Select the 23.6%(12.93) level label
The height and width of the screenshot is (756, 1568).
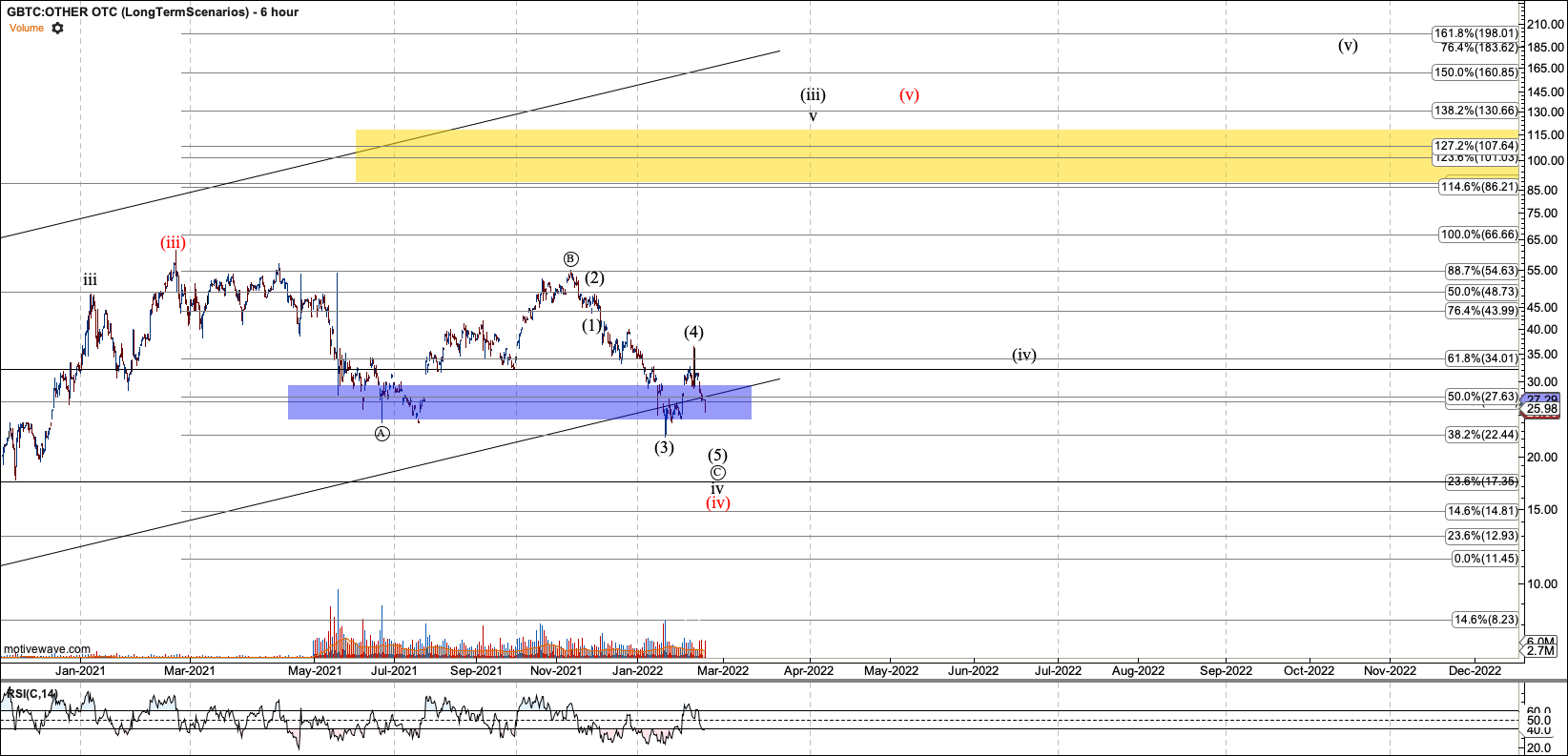tap(1481, 536)
